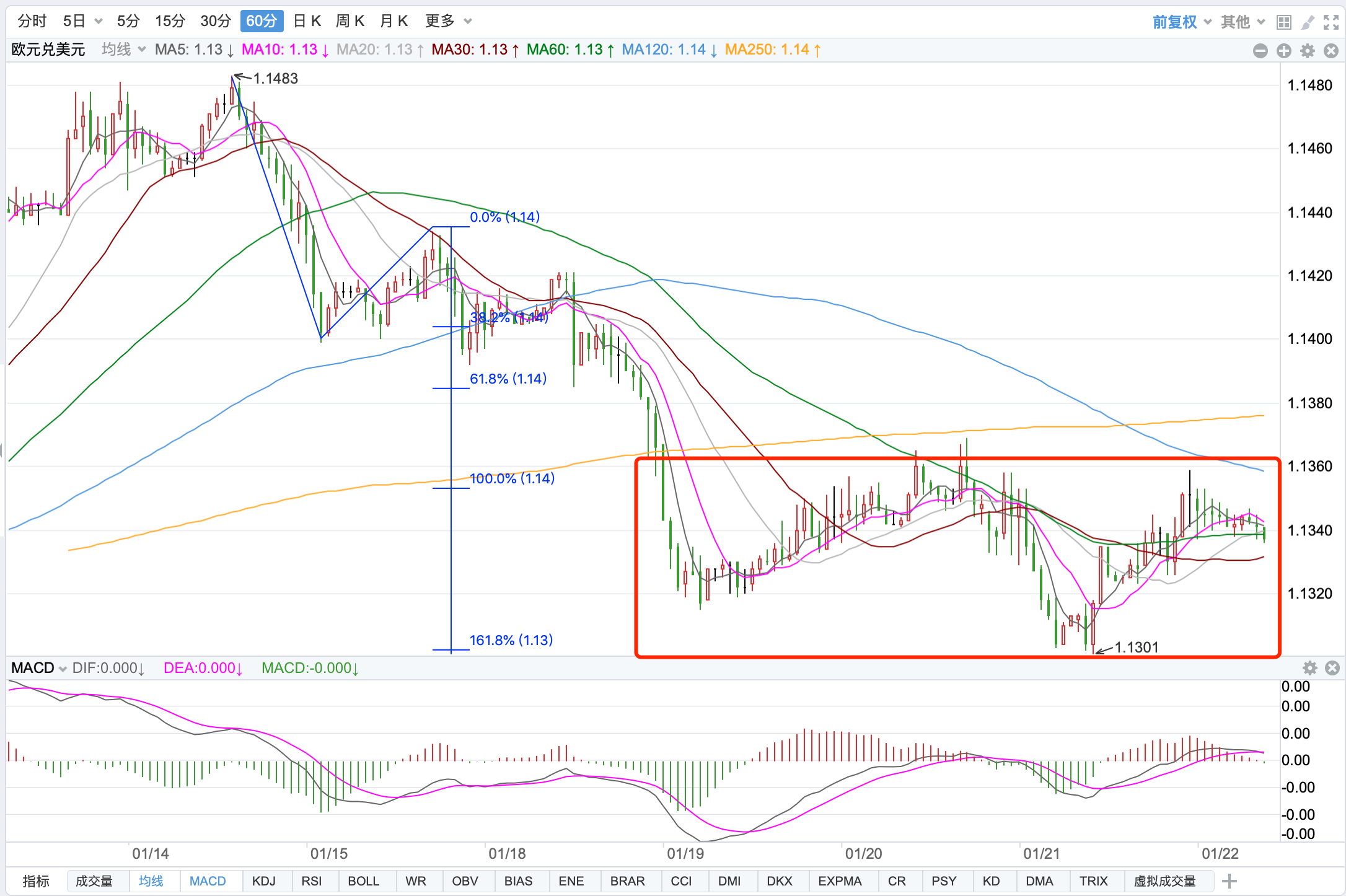Image resolution: width=1346 pixels, height=896 pixels.
Task: Open moving average settings gear icon
Action: click(1308, 51)
